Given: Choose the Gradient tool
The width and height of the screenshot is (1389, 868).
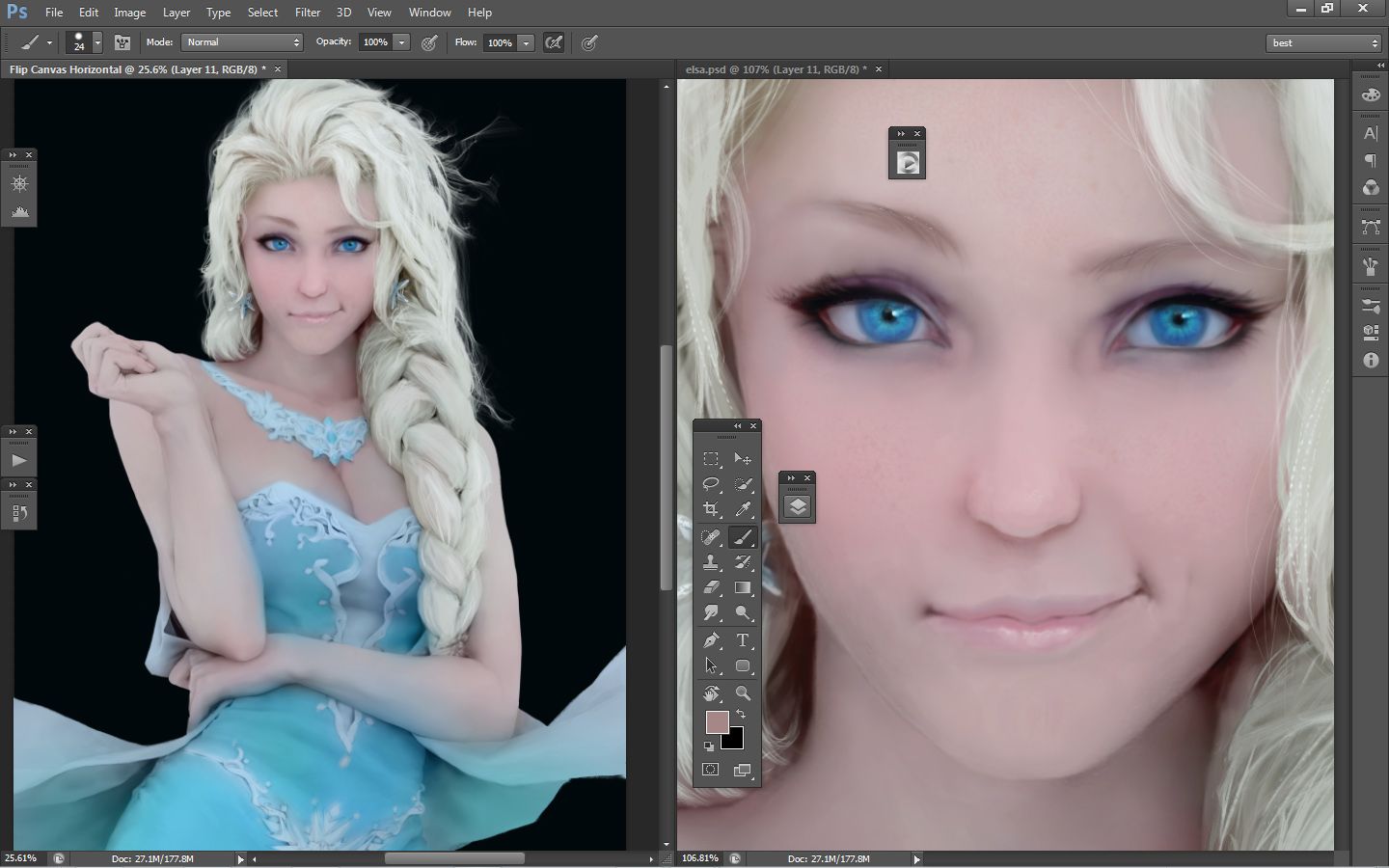Looking at the screenshot, I should point(743,587).
